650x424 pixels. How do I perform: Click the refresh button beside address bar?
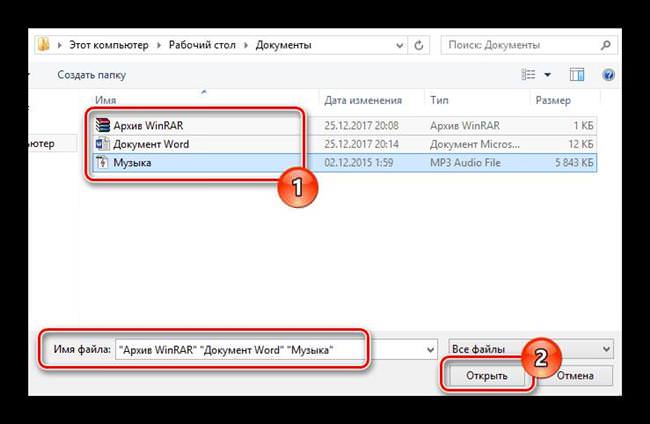click(x=419, y=45)
